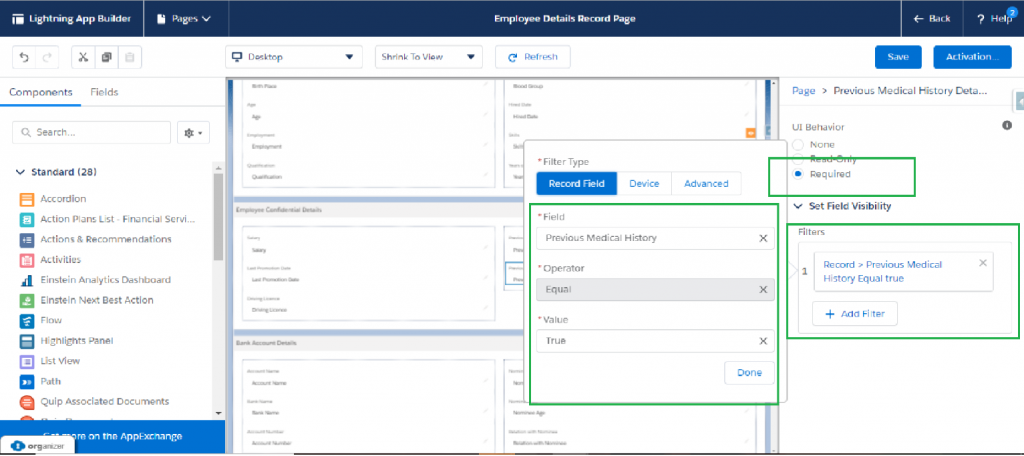Screen dimensions: 1024x456
Task: Click the cut scissors icon
Action: click(x=83, y=57)
